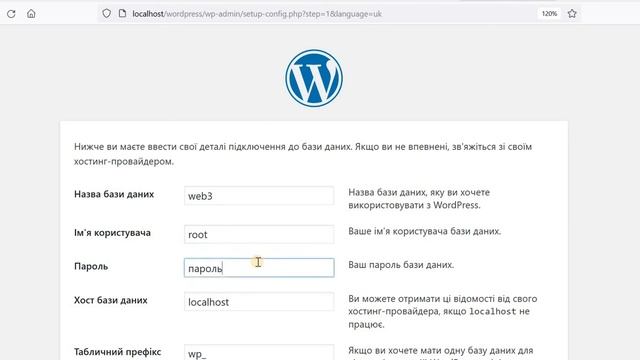
Task: Click the 'Табличний префікс' label
Action: click(x=118, y=351)
